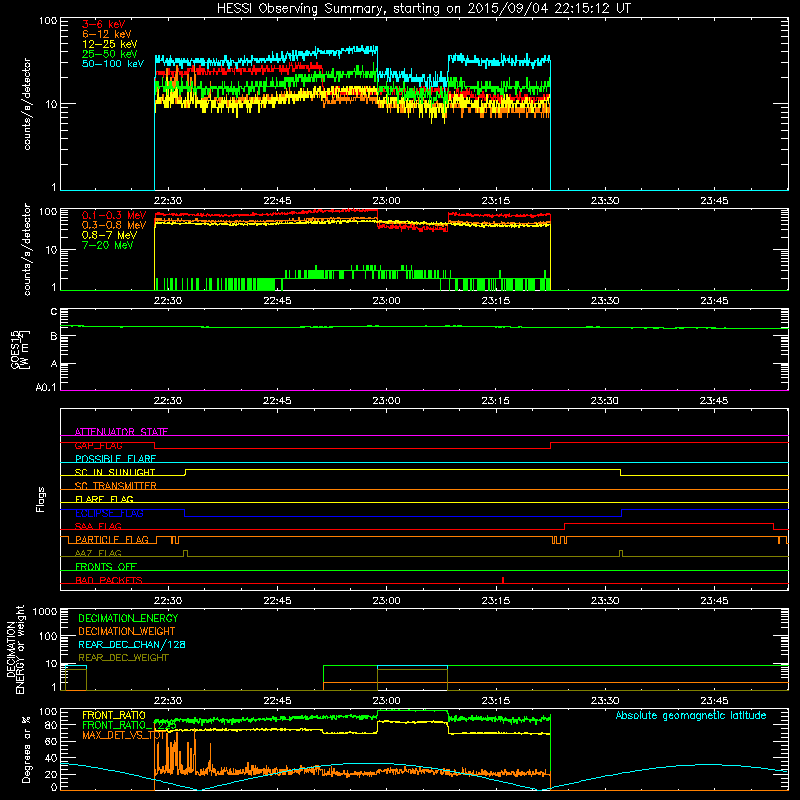The width and height of the screenshot is (800, 800).
Task: Click the 23:00 tick label under top plot
Action: point(386,201)
